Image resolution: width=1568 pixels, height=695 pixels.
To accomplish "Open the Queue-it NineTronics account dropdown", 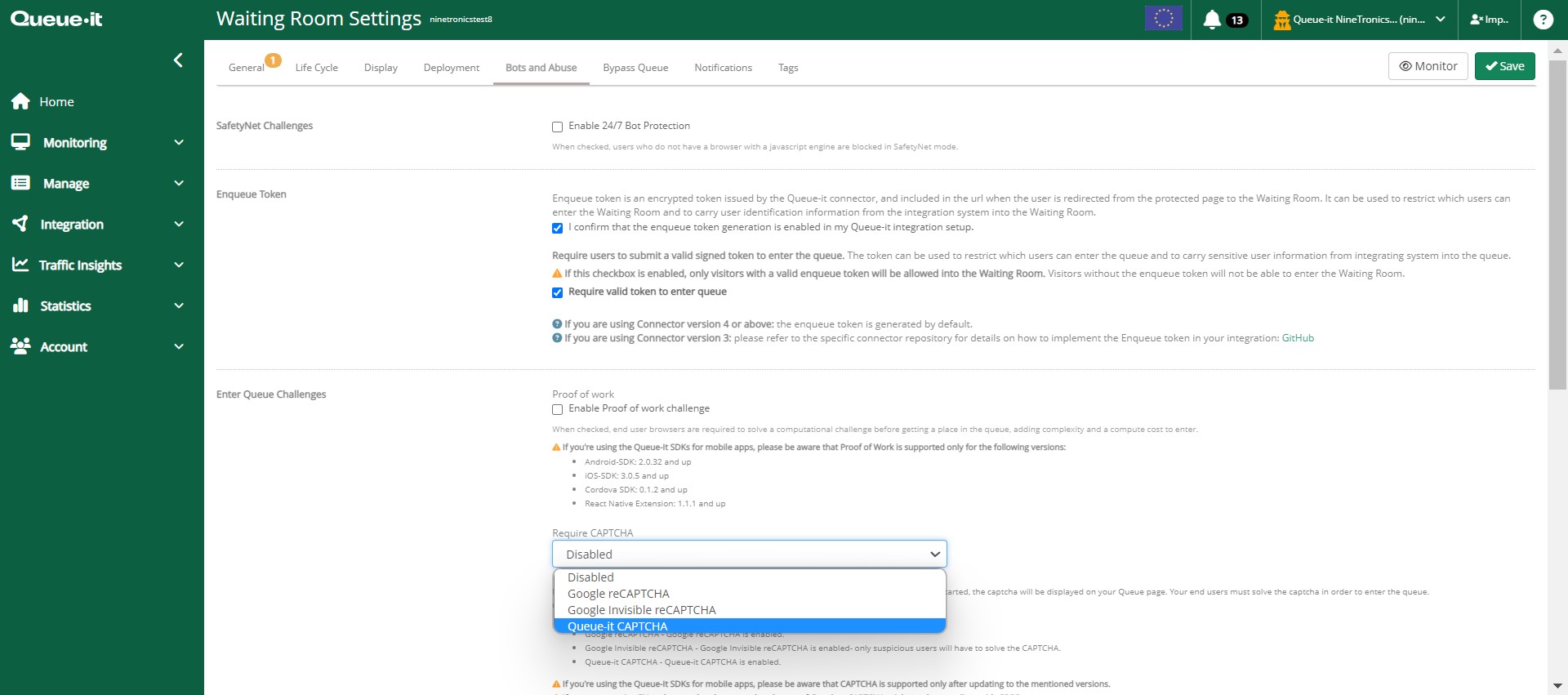I will click(x=1360, y=20).
